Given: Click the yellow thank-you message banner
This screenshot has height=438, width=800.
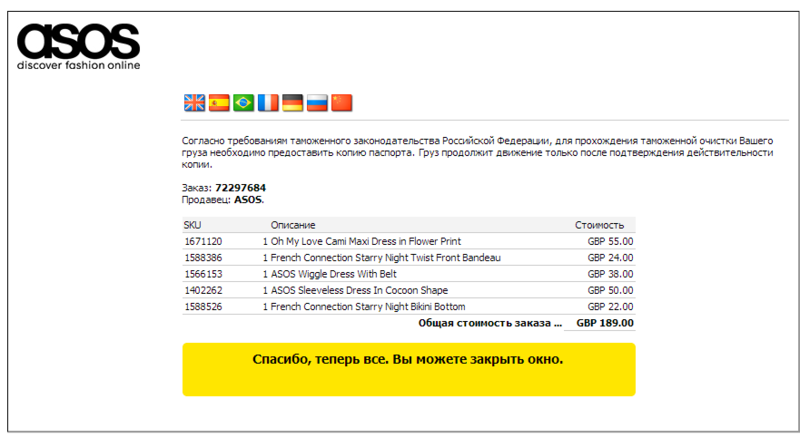Looking at the screenshot, I should click(409, 369).
